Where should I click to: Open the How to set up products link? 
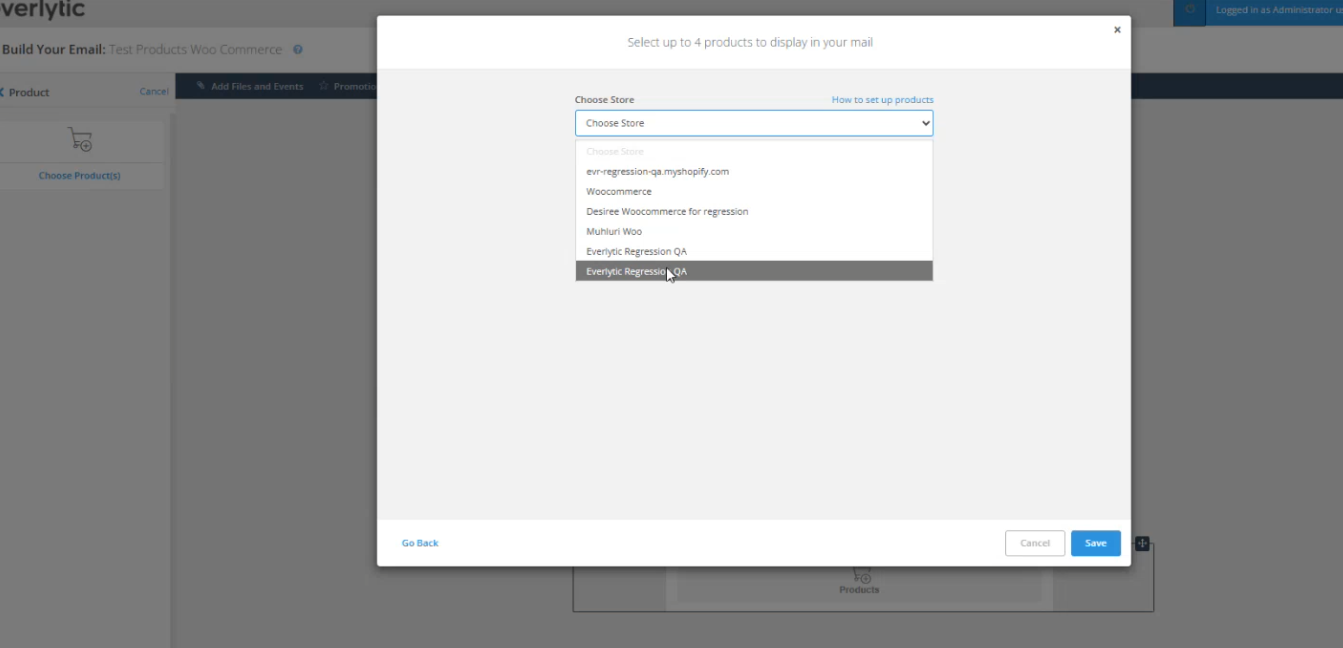(x=882, y=99)
